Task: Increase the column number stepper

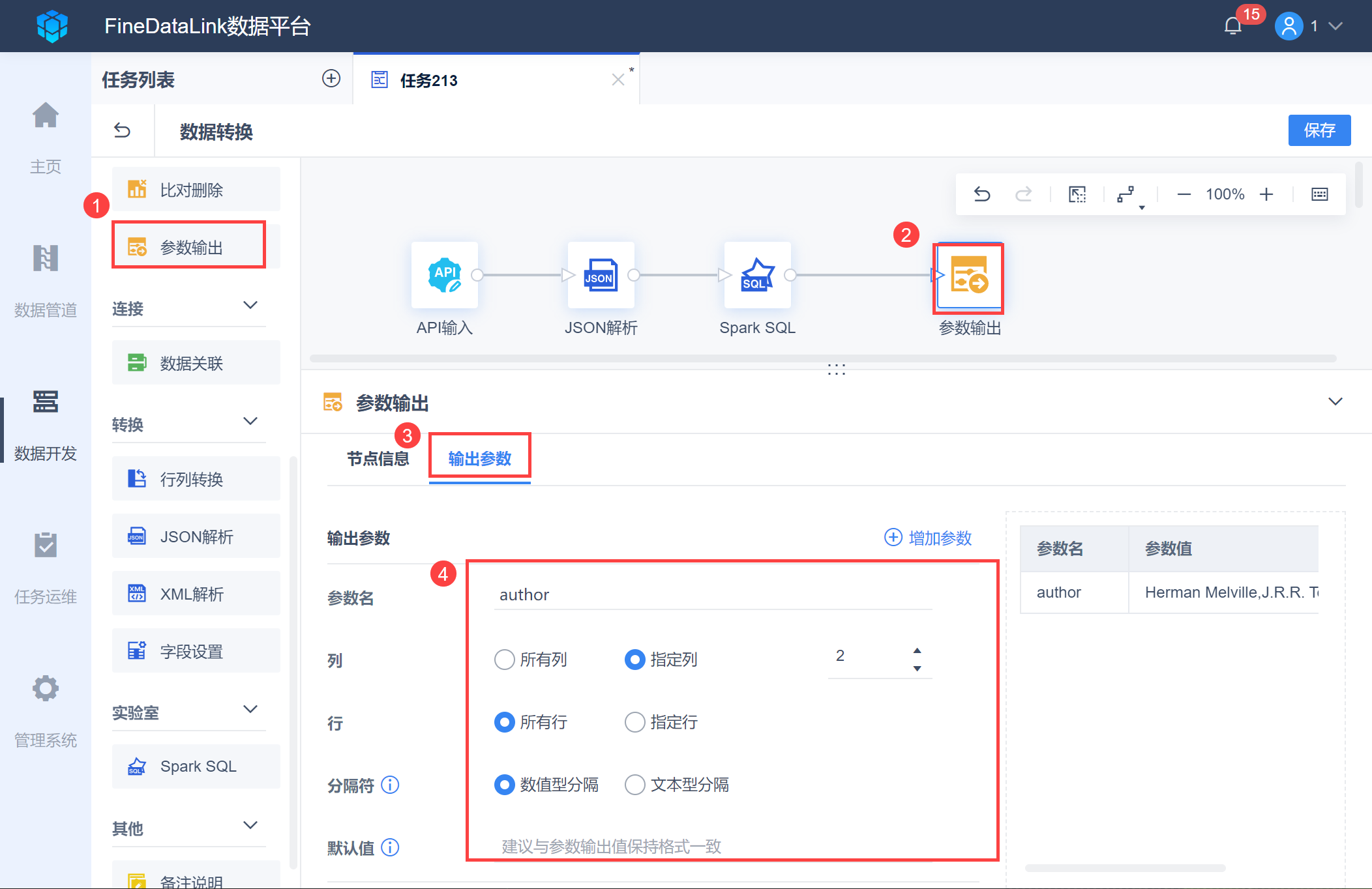Action: tap(917, 650)
